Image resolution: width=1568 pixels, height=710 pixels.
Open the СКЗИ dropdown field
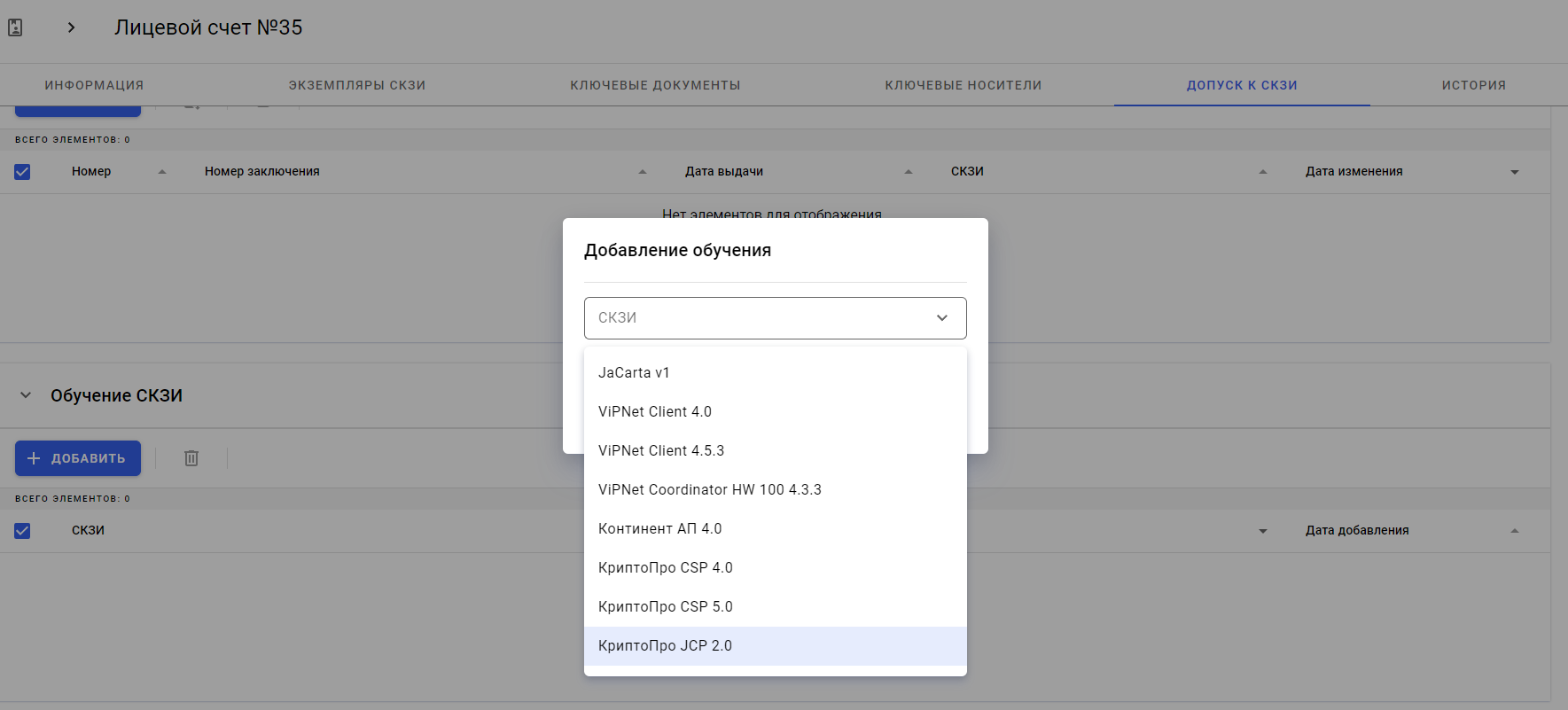[x=775, y=318]
